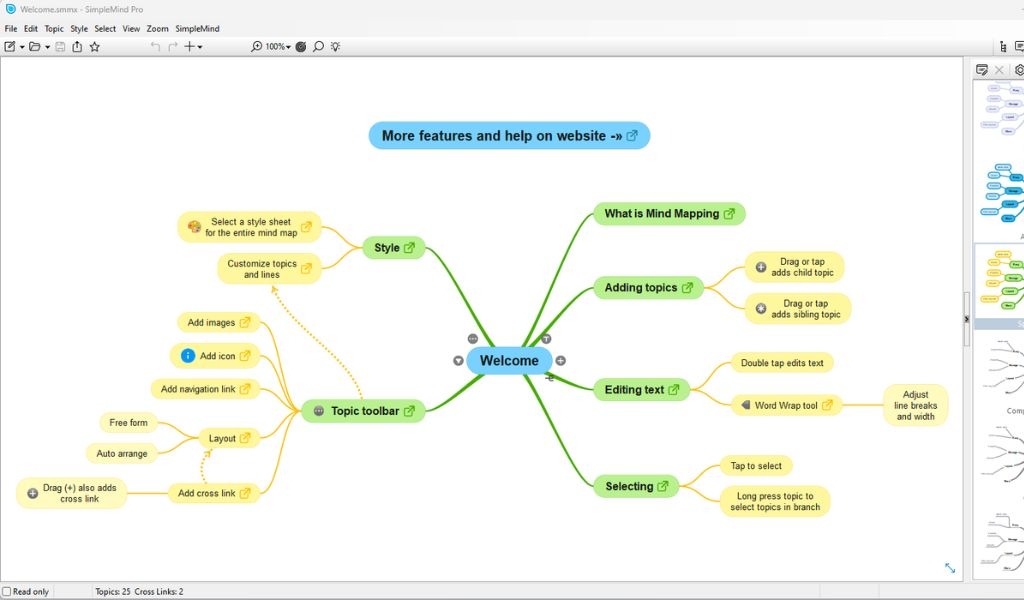Click the redo arrow icon
This screenshot has height=600, width=1024.
point(172,46)
